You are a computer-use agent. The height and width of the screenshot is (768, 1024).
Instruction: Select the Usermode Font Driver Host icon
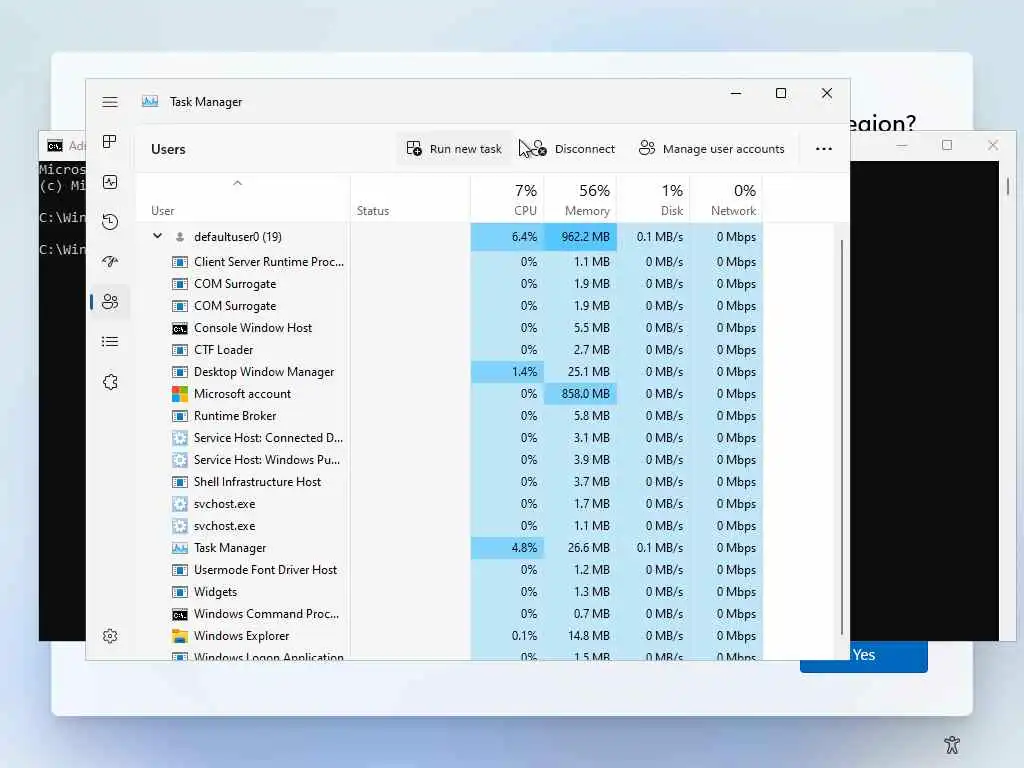[x=180, y=570]
